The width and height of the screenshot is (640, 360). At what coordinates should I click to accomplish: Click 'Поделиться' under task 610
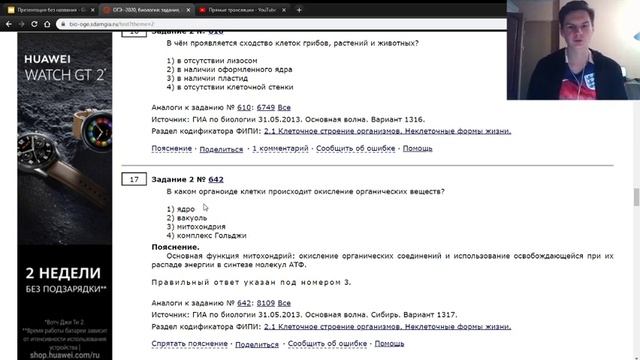(221, 149)
